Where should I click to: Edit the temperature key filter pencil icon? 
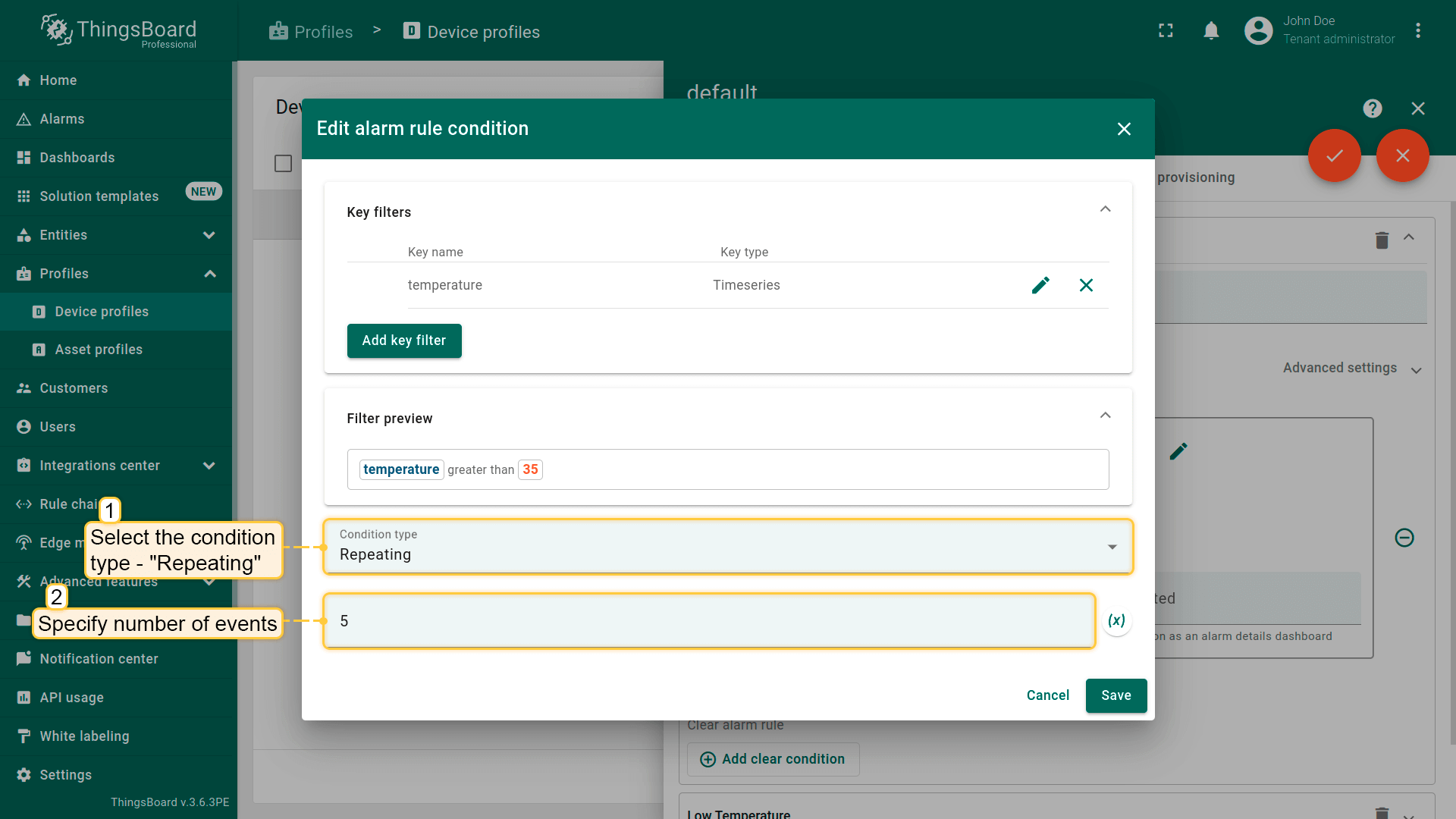tap(1040, 285)
